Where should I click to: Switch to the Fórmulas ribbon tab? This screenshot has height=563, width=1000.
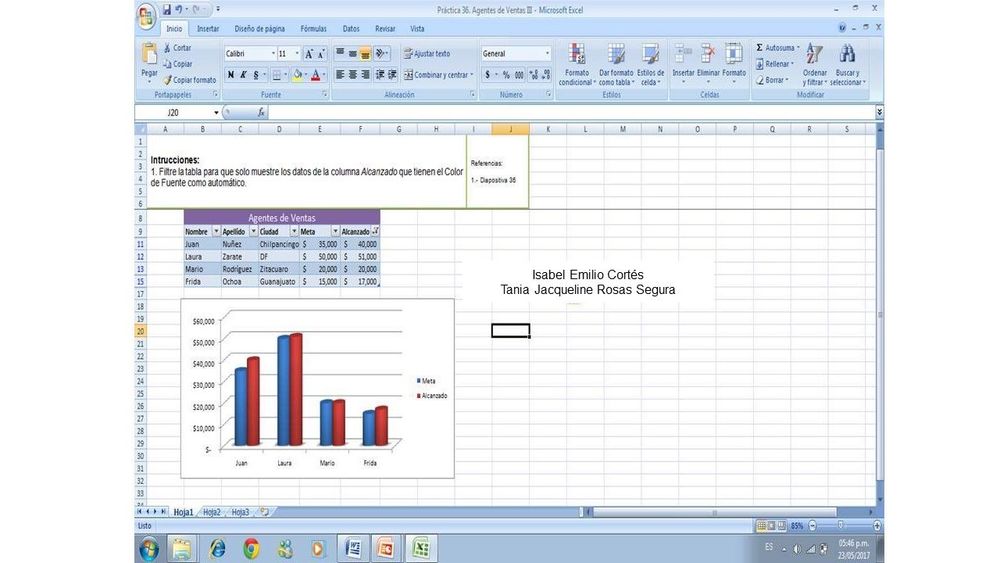pyautogui.click(x=313, y=29)
